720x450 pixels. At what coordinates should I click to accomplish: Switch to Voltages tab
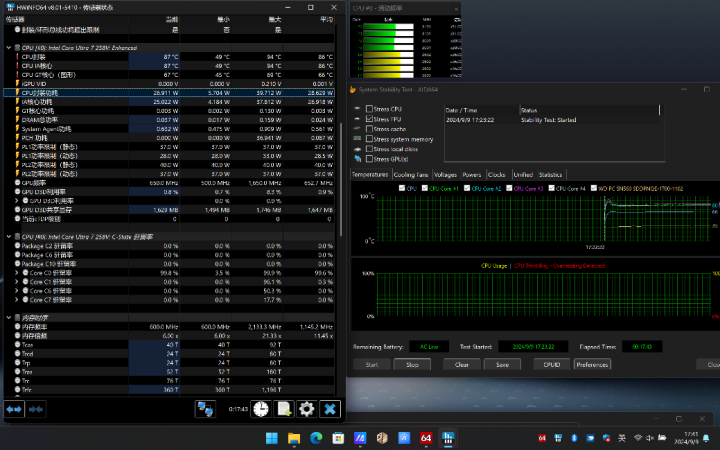445,175
